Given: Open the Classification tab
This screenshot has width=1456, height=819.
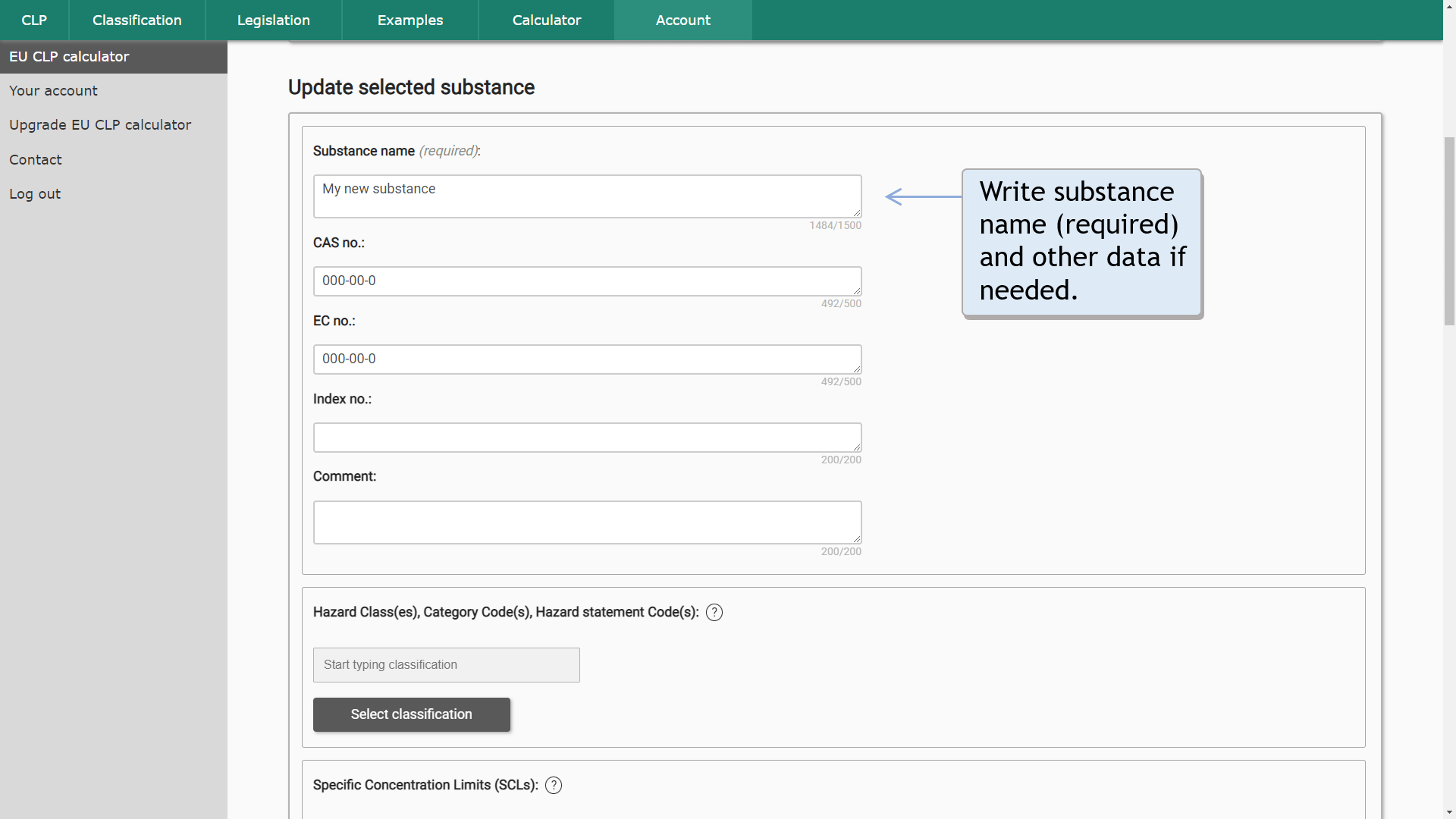Looking at the screenshot, I should click(x=137, y=20).
